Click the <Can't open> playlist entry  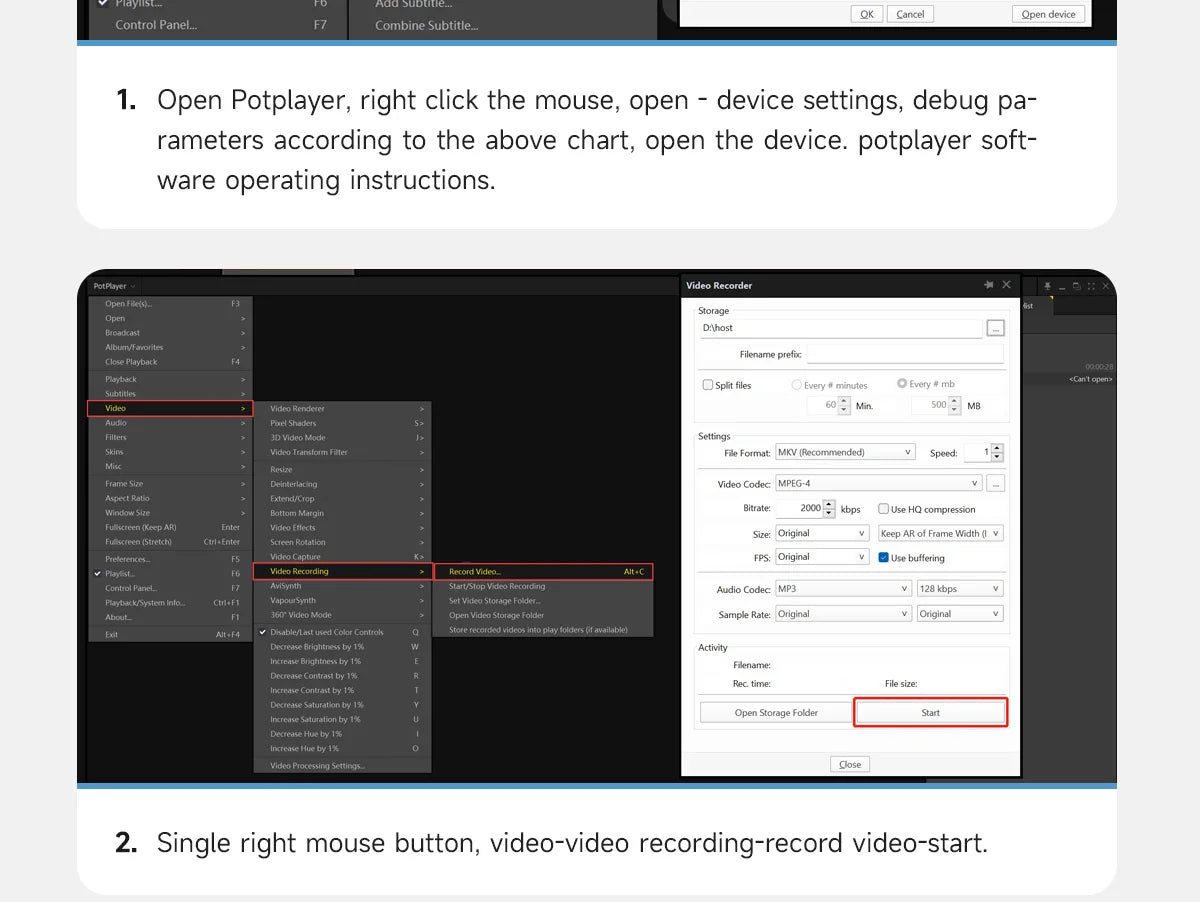tap(1090, 379)
